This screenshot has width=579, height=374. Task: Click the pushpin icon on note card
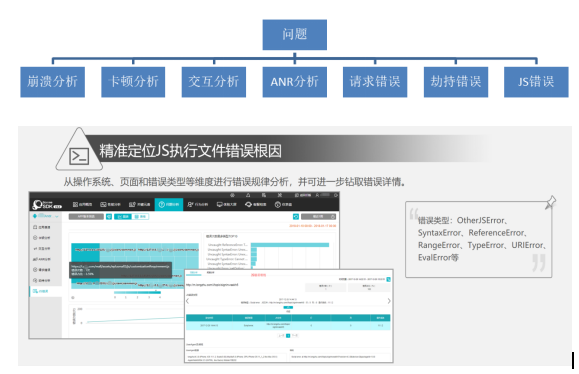(x=550, y=202)
